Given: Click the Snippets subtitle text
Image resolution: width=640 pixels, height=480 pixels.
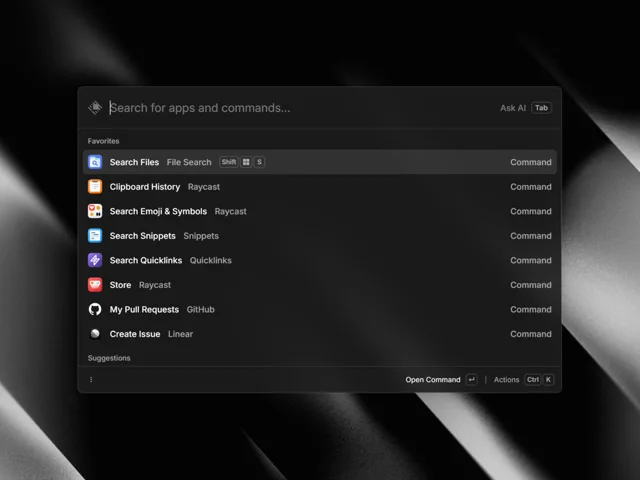Looking at the screenshot, I should pos(201,236).
